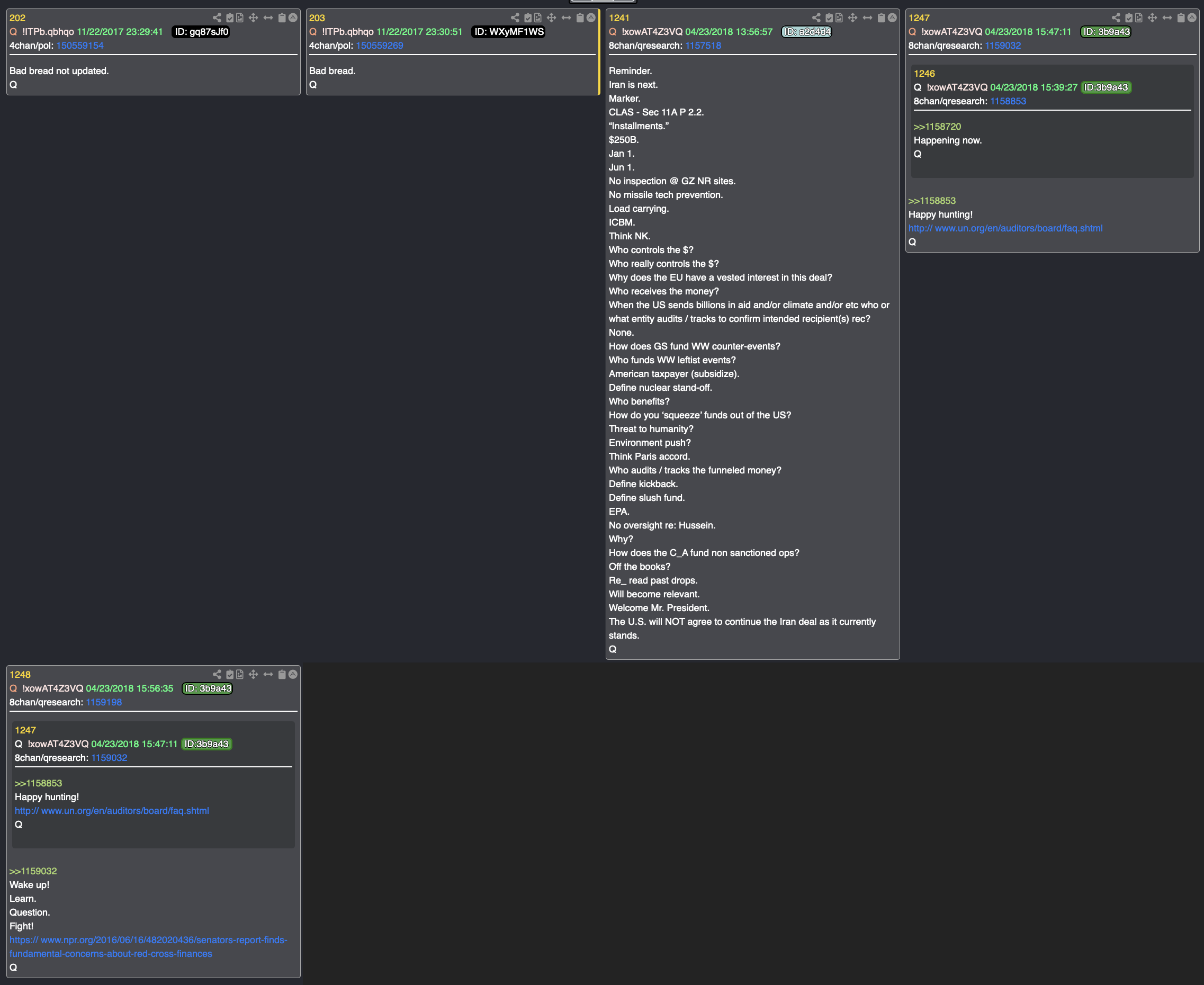This screenshot has height=985, width=1204.
Task: Click four-way move icon on post 1247 card
Action: click(x=1153, y=17)
